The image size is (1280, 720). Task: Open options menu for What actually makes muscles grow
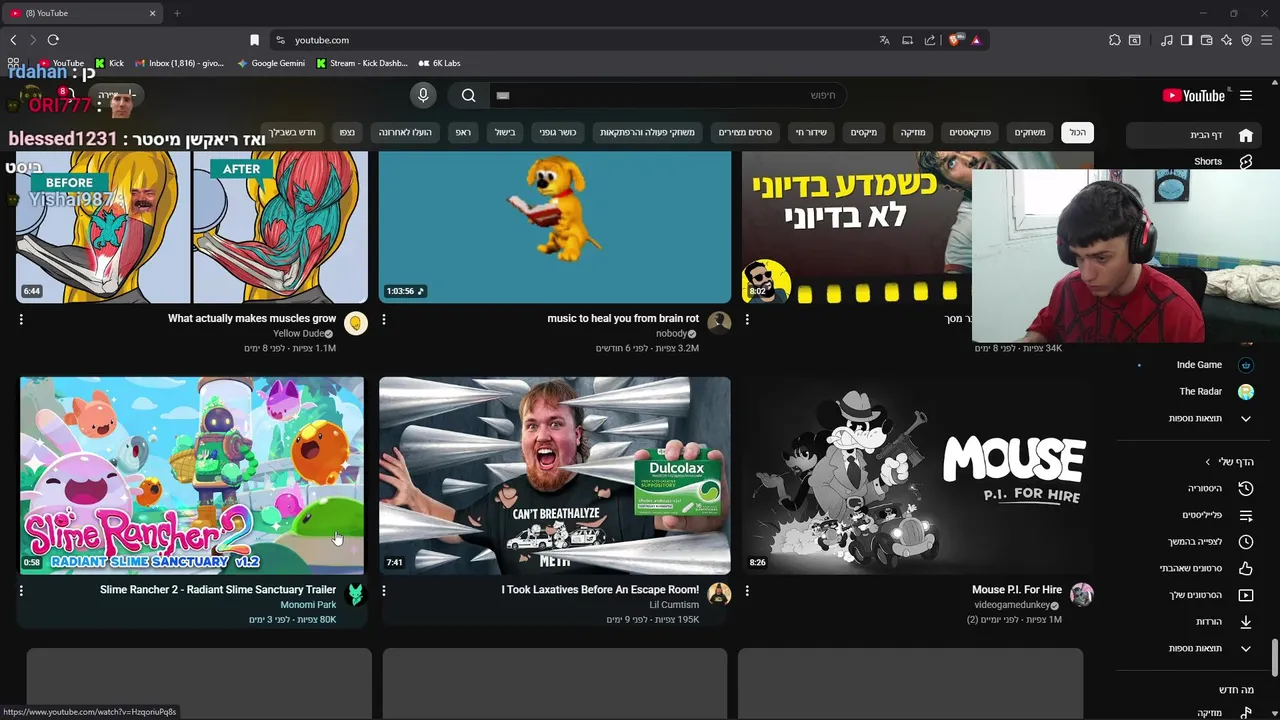point(21,319)
